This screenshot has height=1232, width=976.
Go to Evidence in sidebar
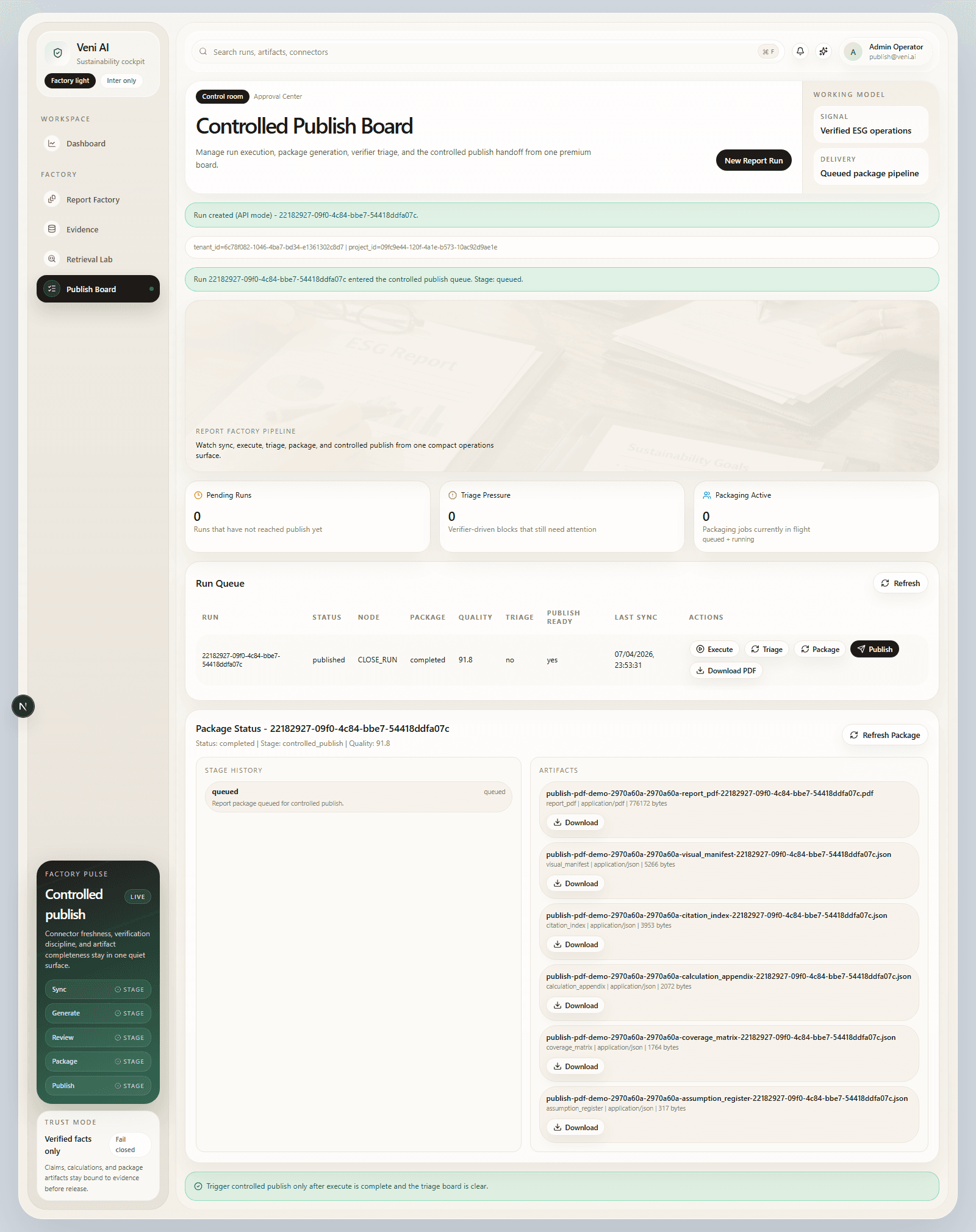[x=82, y=230]
